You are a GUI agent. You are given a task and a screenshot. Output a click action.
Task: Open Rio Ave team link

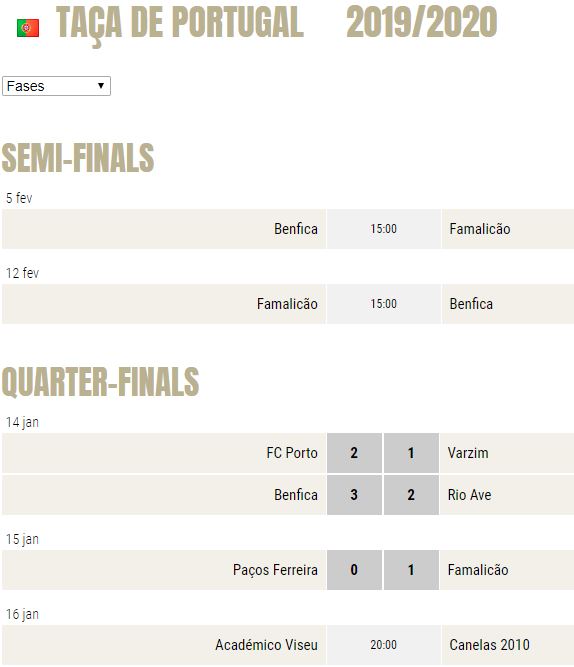[469, 495]
